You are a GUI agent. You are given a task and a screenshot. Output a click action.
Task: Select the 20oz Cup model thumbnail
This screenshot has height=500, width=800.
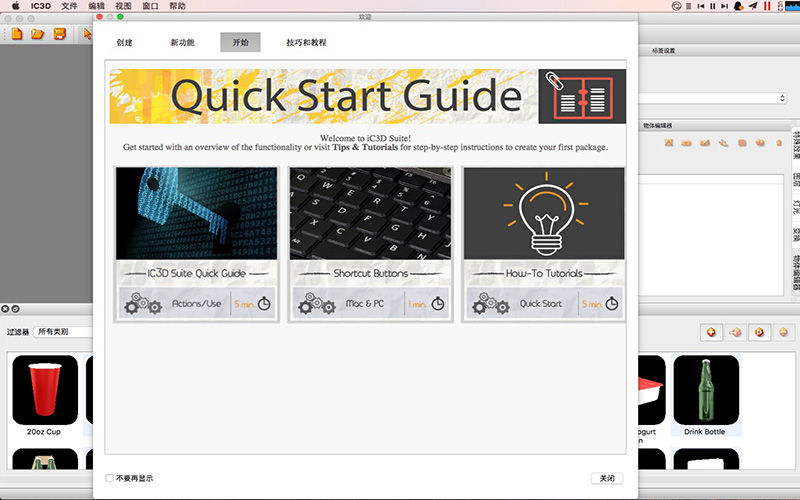coord(45,390)
